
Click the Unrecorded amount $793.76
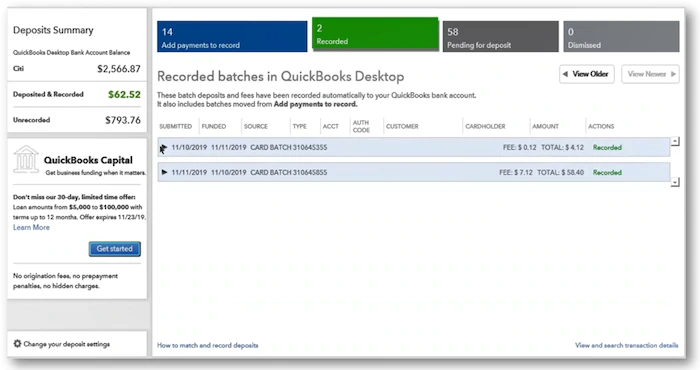coord(123,120)
